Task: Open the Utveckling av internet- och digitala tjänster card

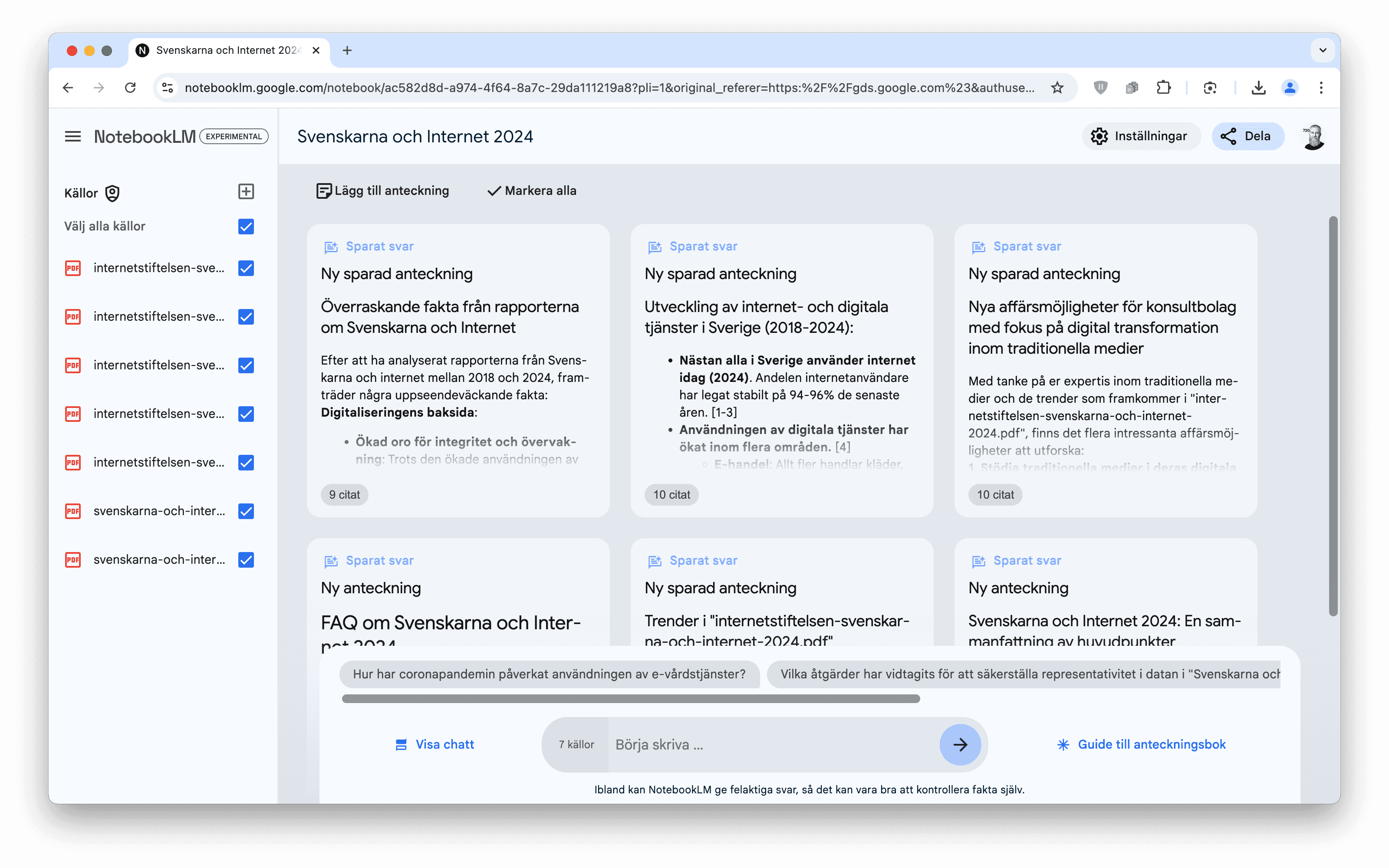Action: tap(782, 370)
